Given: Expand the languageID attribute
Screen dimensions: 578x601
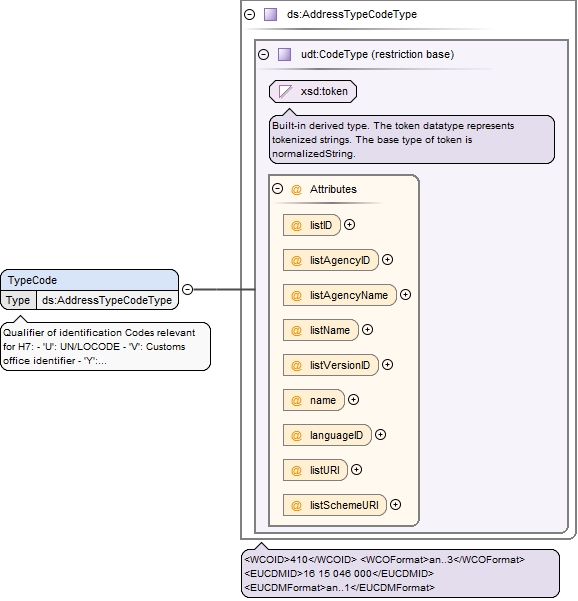Looking at the screenshot, I should tap(380, 435).
